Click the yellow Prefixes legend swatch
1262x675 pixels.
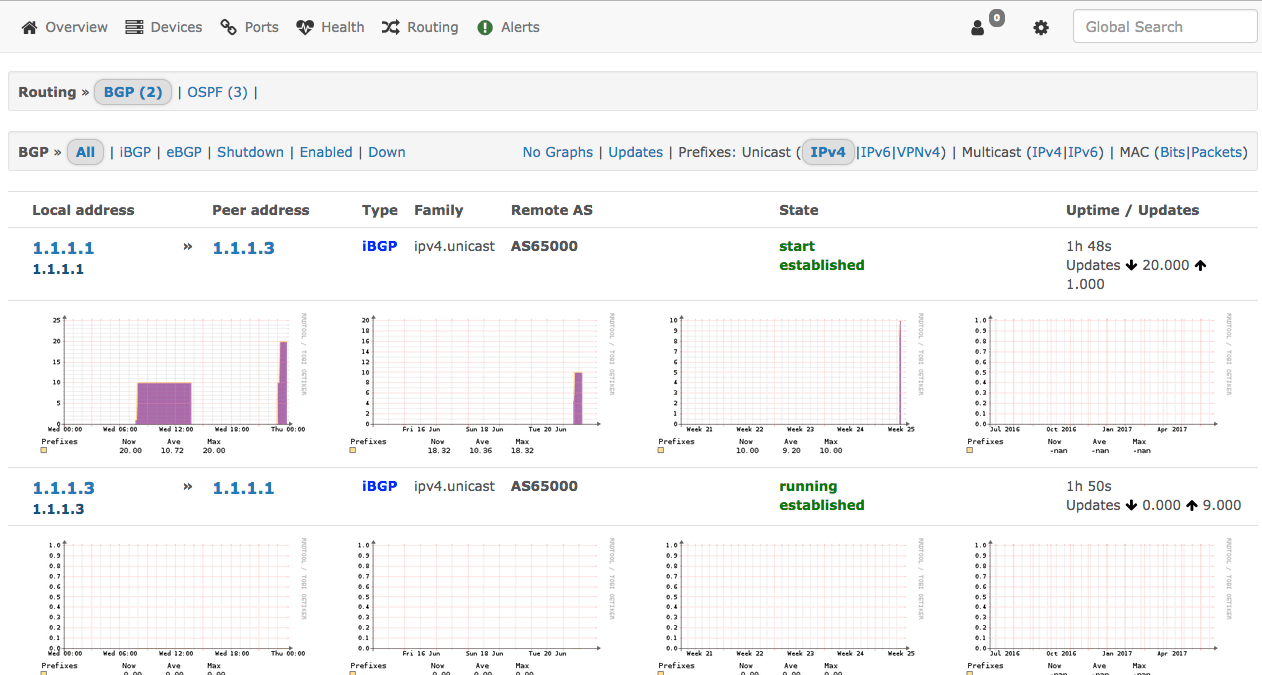coord(42,451)
